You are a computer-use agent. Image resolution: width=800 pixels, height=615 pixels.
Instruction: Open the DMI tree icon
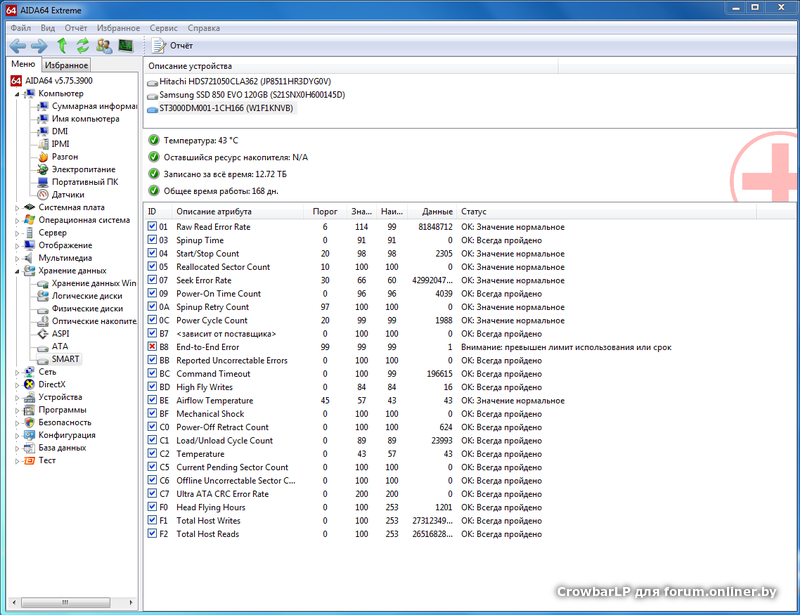(x=43, y=131)
